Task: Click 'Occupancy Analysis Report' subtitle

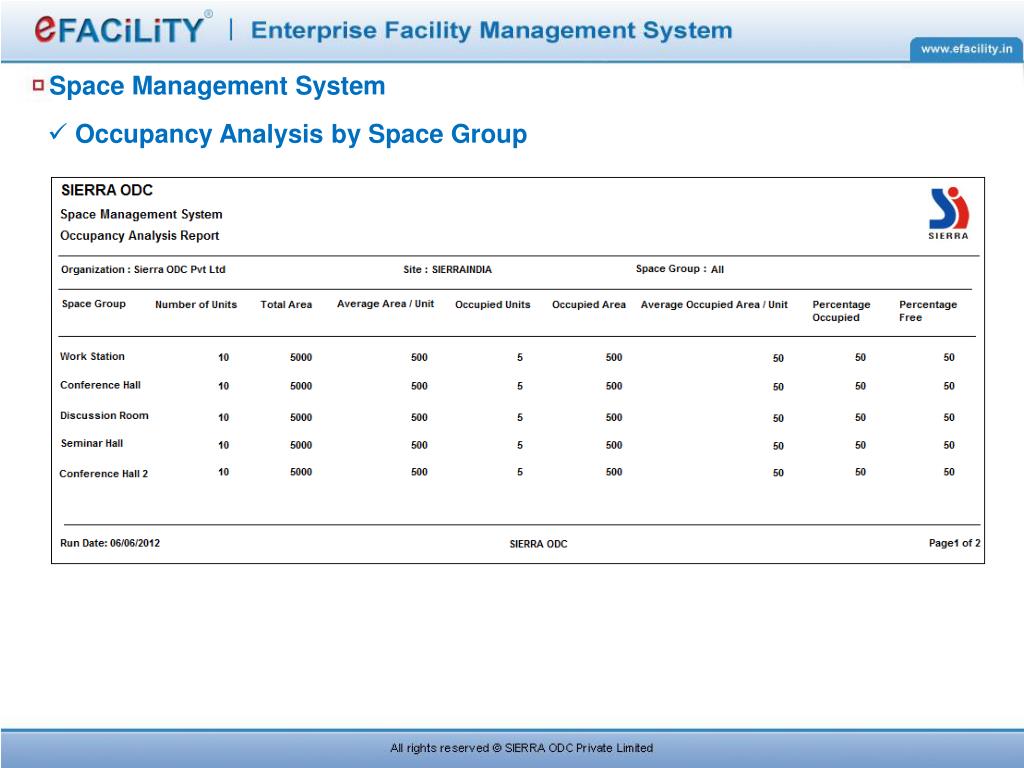Action: point(139,236)
